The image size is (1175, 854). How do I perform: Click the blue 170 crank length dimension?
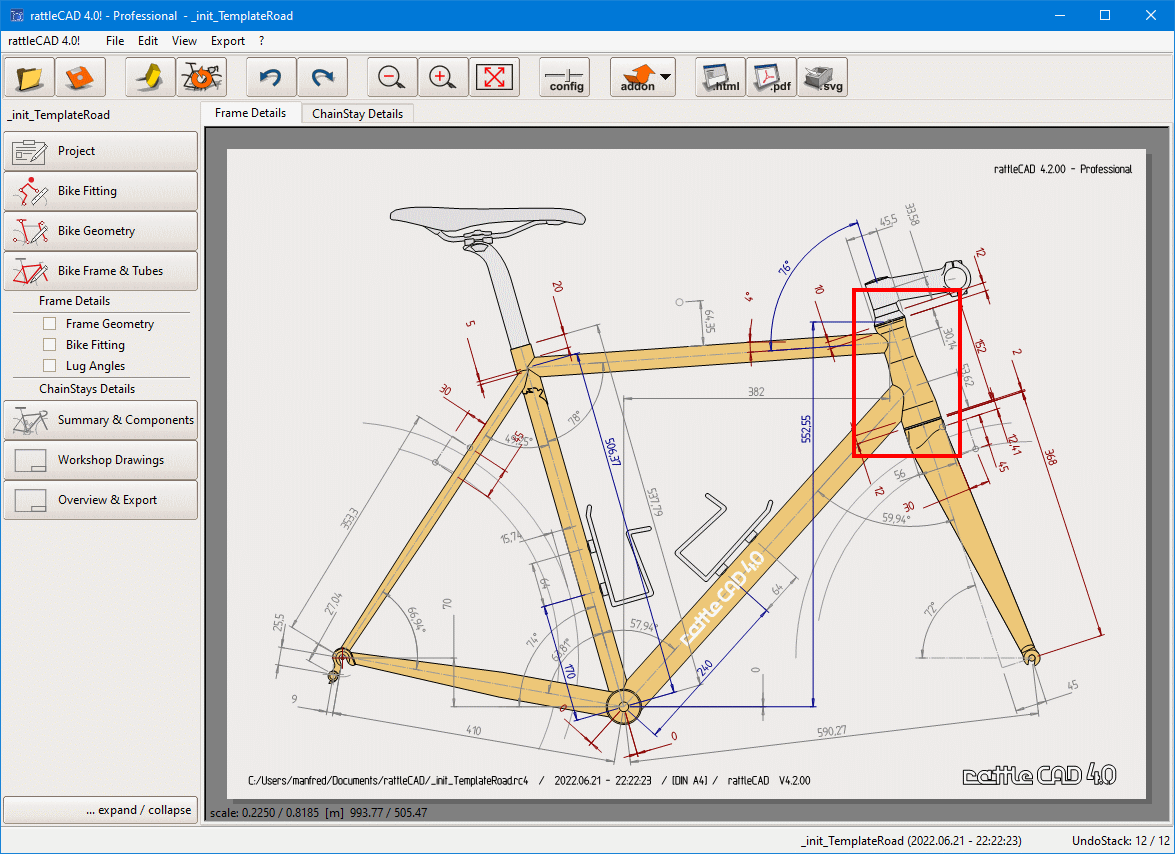coord(570,671)
